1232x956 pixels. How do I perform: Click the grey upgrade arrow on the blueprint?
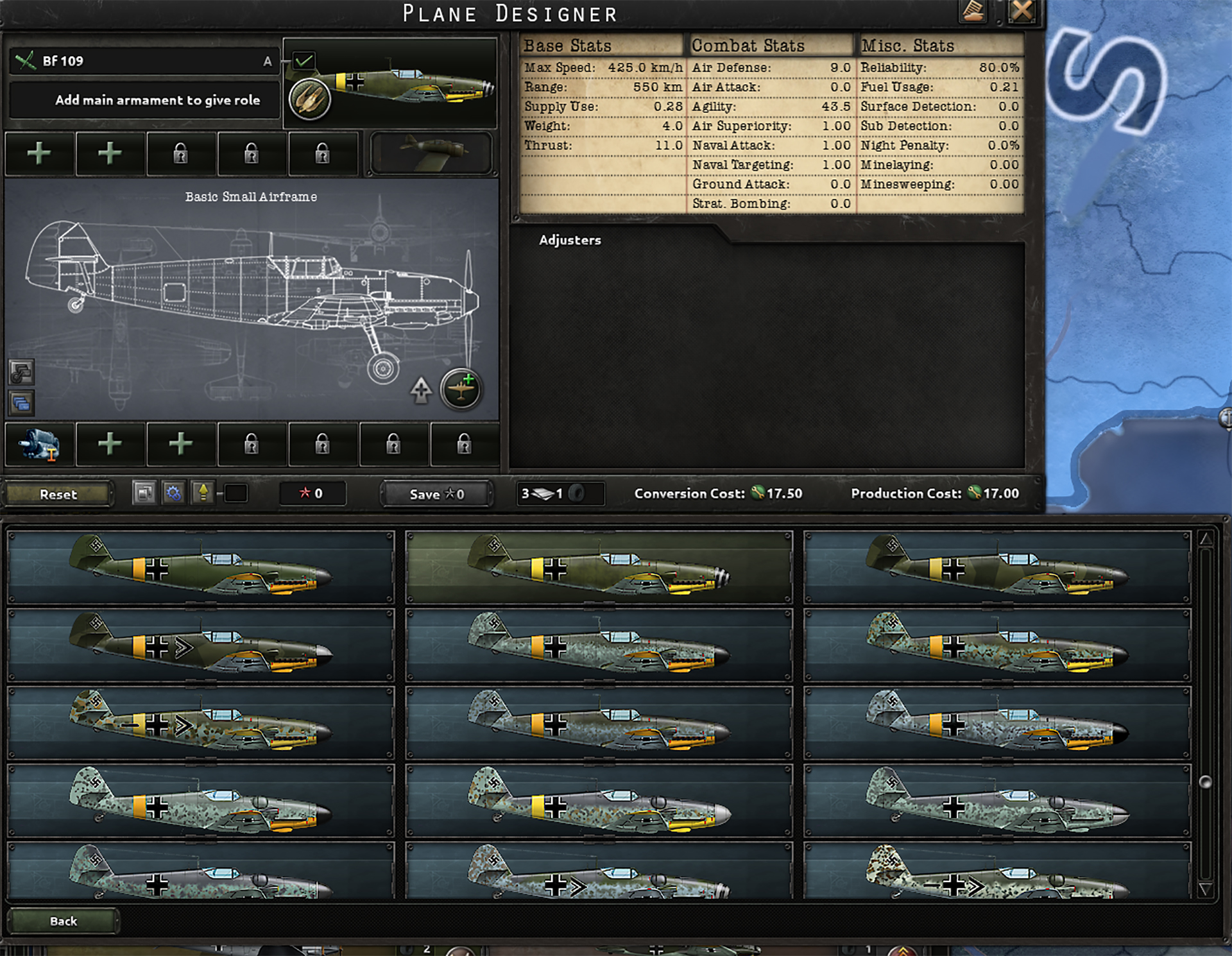pos(421,390)
